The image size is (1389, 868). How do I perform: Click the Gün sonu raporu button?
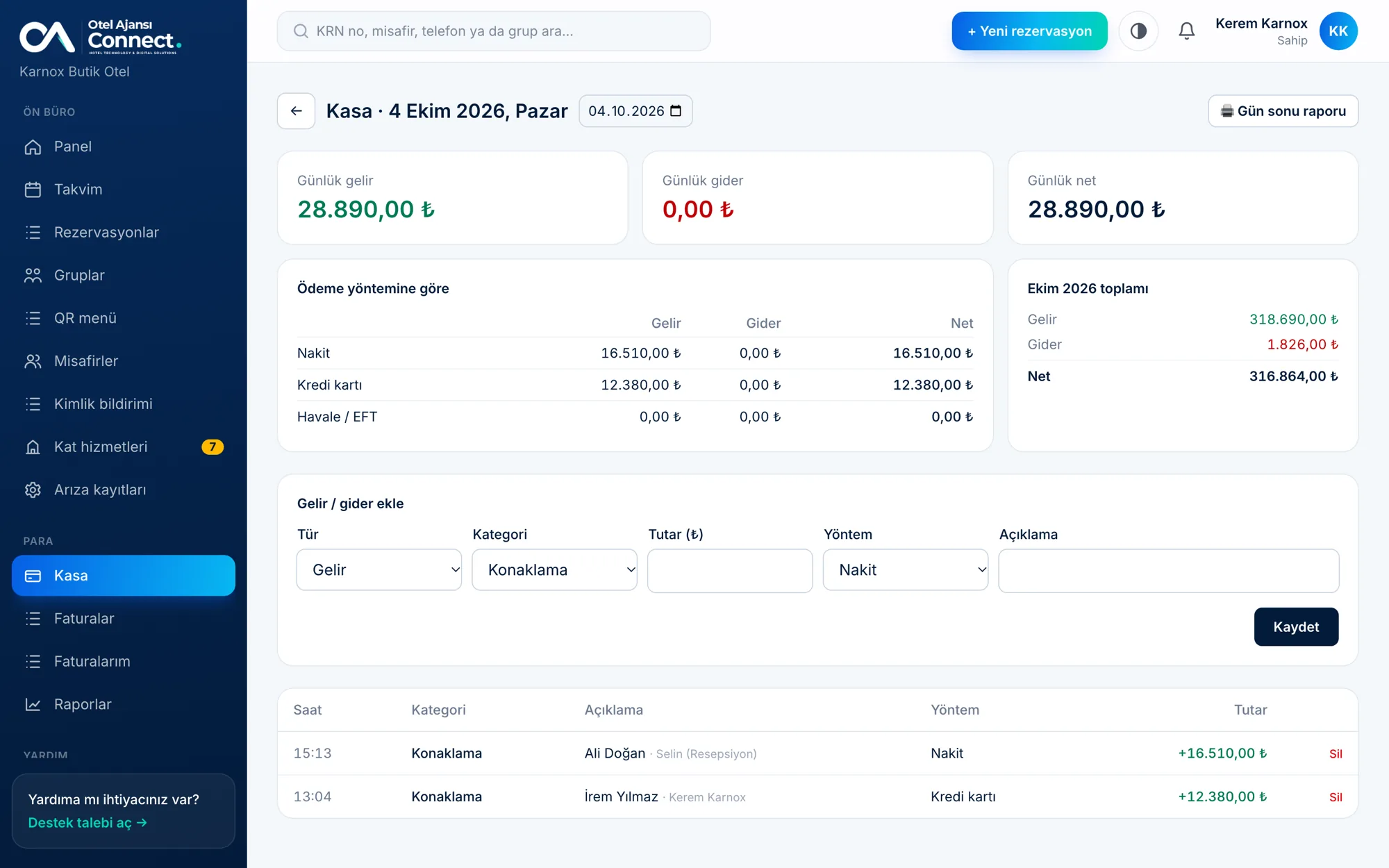(1283, 111)
